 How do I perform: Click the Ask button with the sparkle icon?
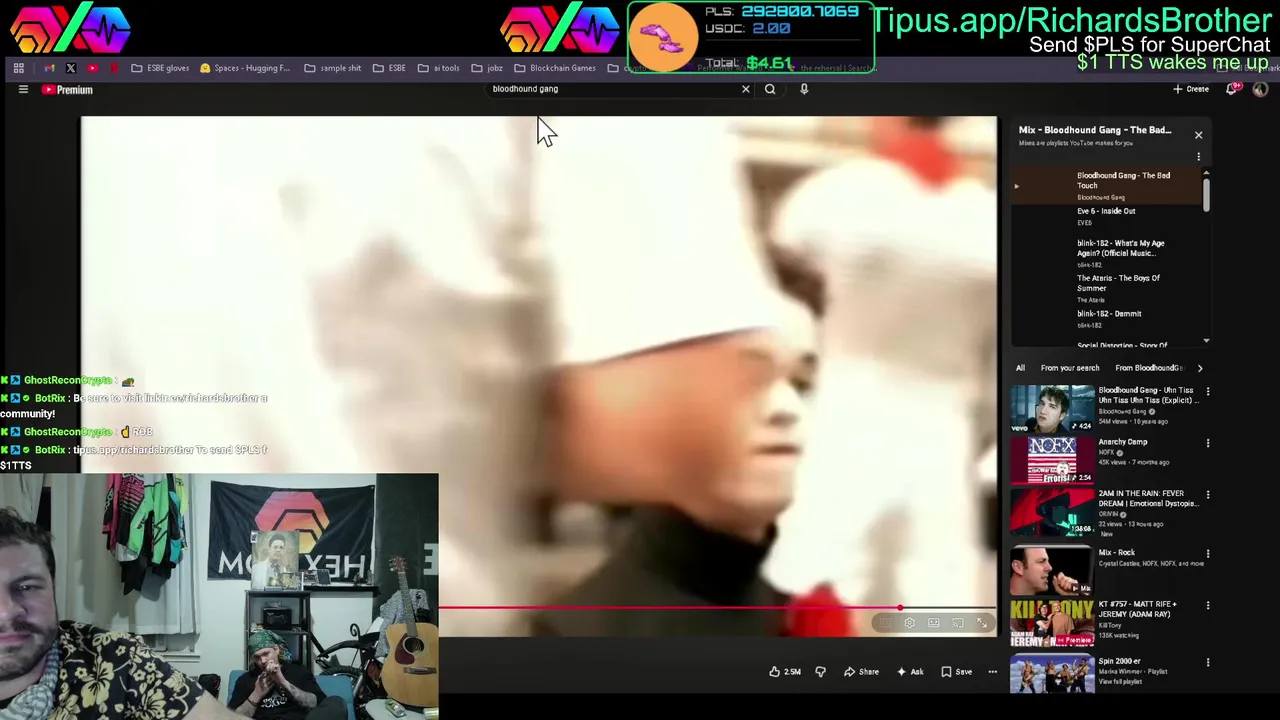[x=909, y=672]
